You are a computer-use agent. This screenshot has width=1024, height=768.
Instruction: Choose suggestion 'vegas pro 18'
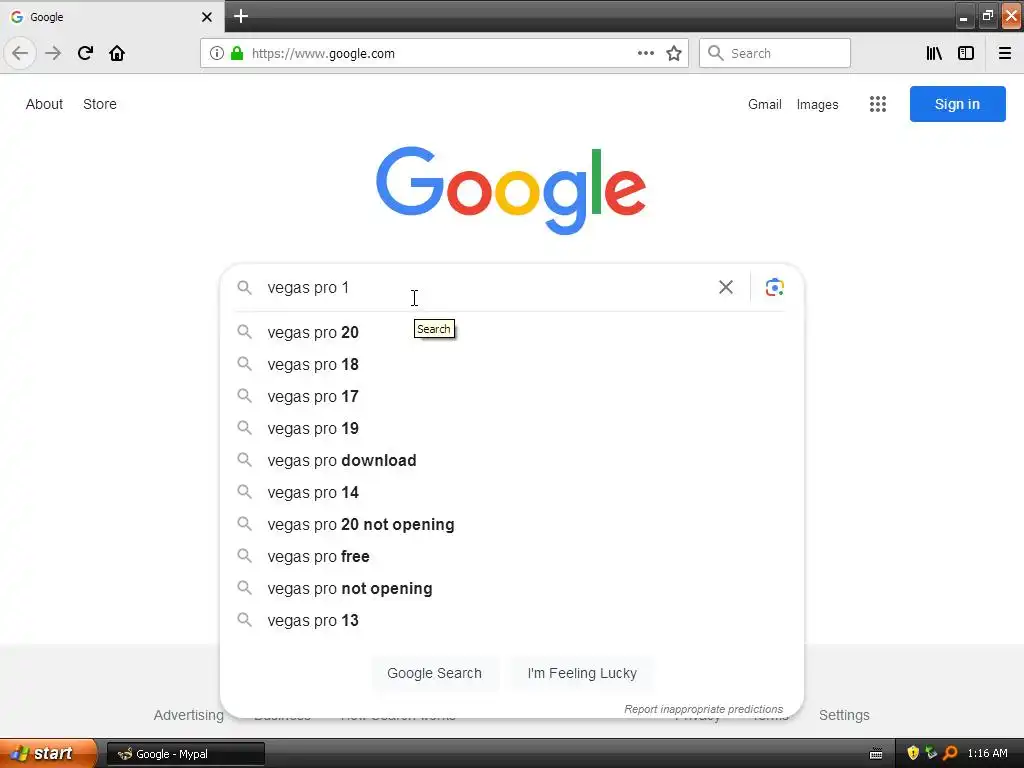click(x=511, y=364)
